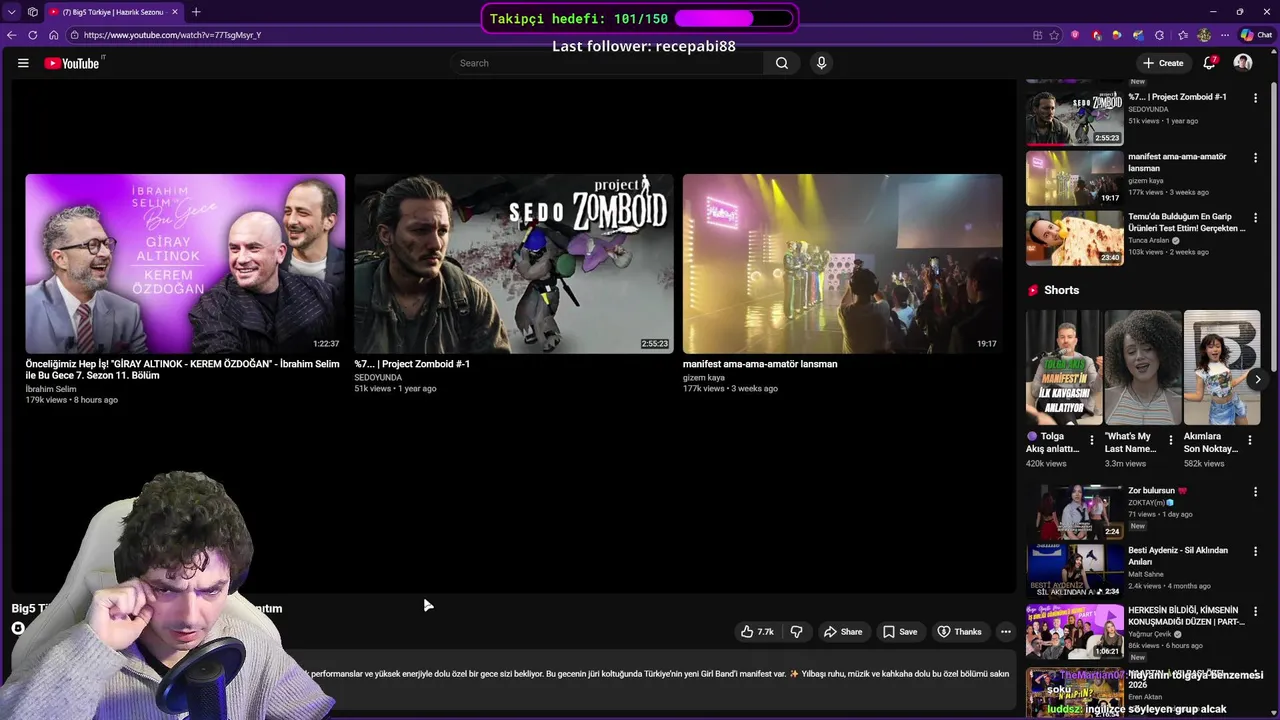Open options for Besti Aydeniz video
The height and width of the screenshot is (720, 1280).
(x=1255, y=551)
